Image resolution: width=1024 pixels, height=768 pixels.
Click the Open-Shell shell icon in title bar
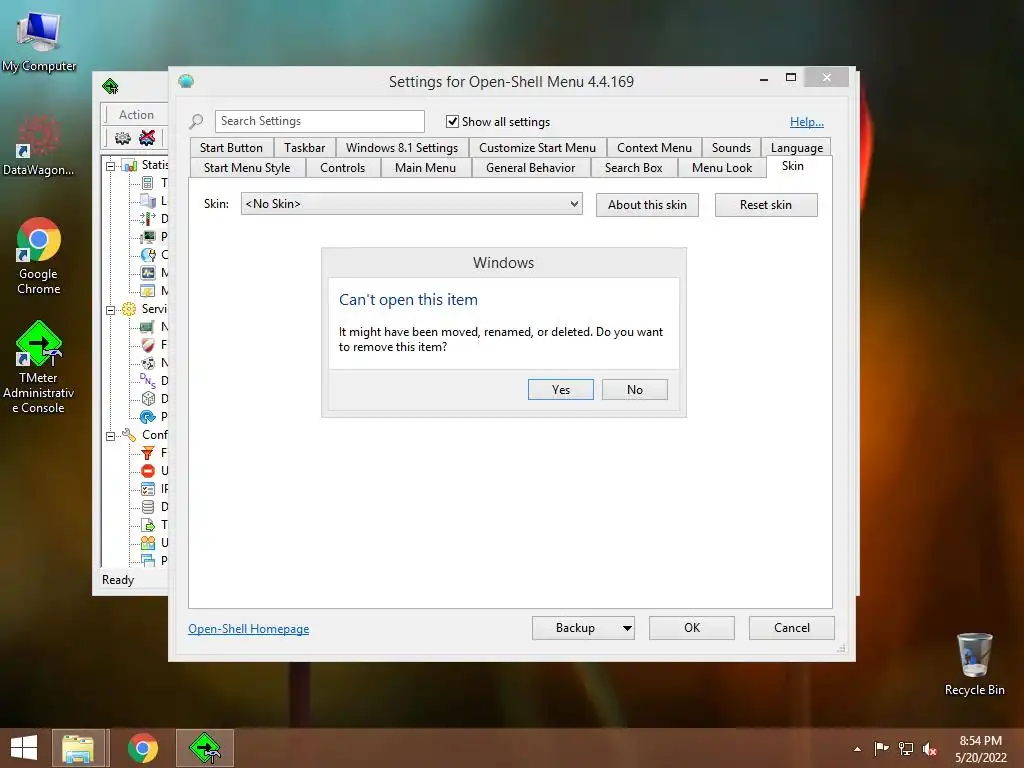tap(186, 82)
